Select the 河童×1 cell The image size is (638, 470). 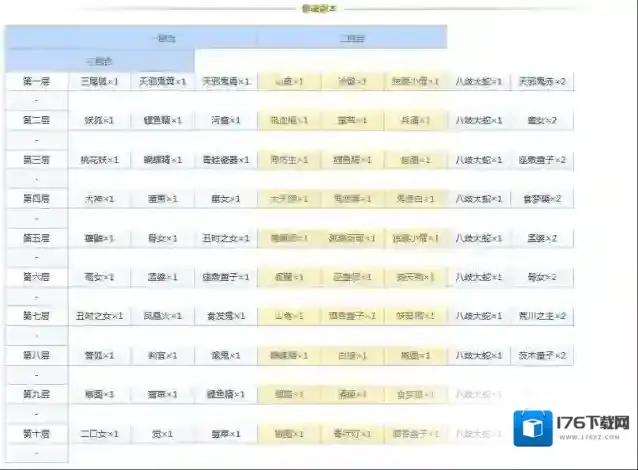(x=226, y=120)
